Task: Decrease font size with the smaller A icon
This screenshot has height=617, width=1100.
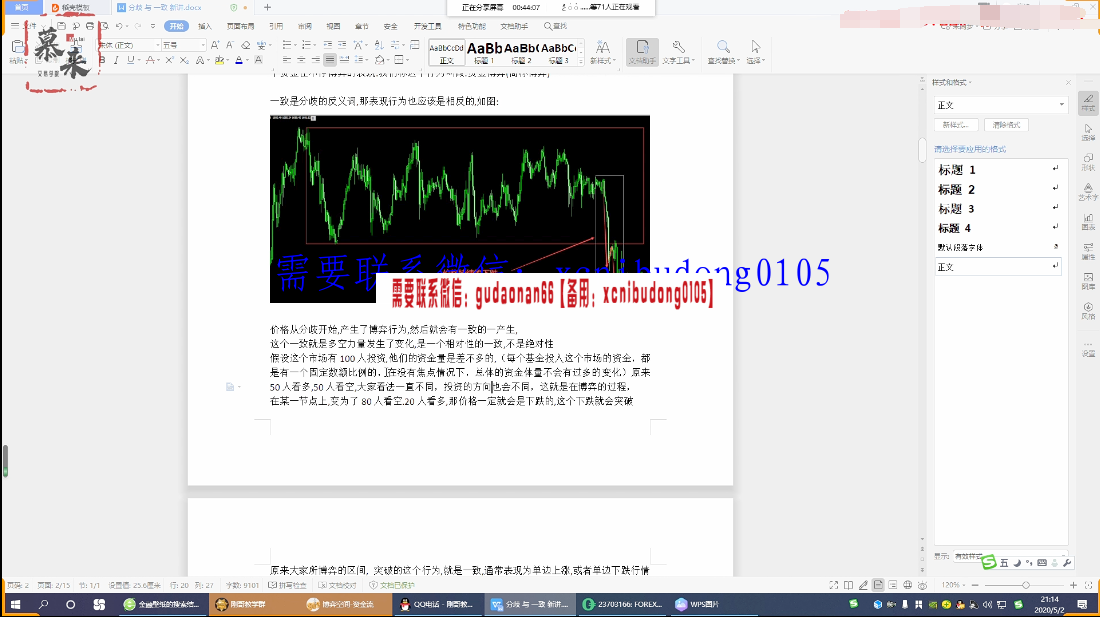Action: point(229,45)
